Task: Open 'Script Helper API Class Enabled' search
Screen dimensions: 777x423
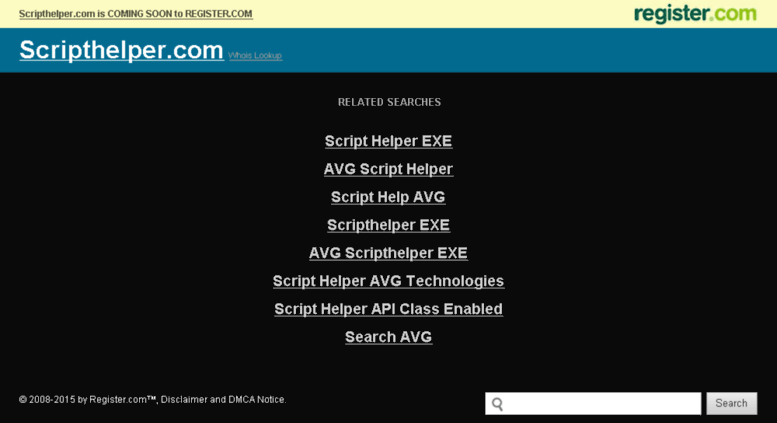Action: point(388,309)
